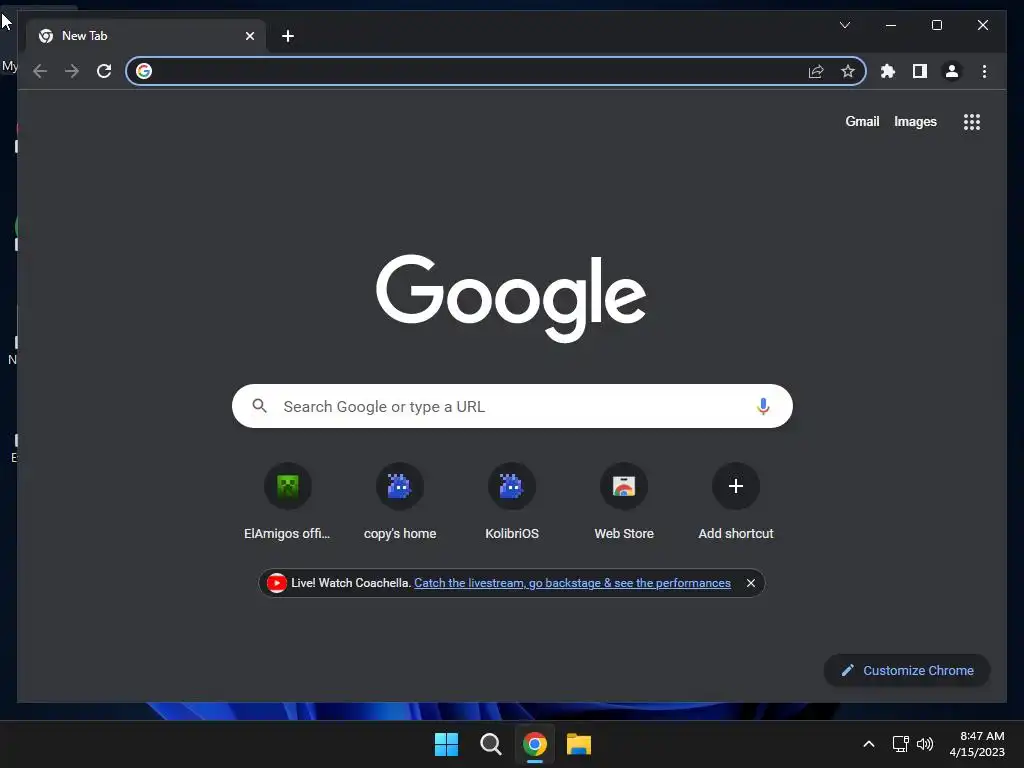Click the Customize Chrome button
Screen dimensions: 1024x768
907,670
